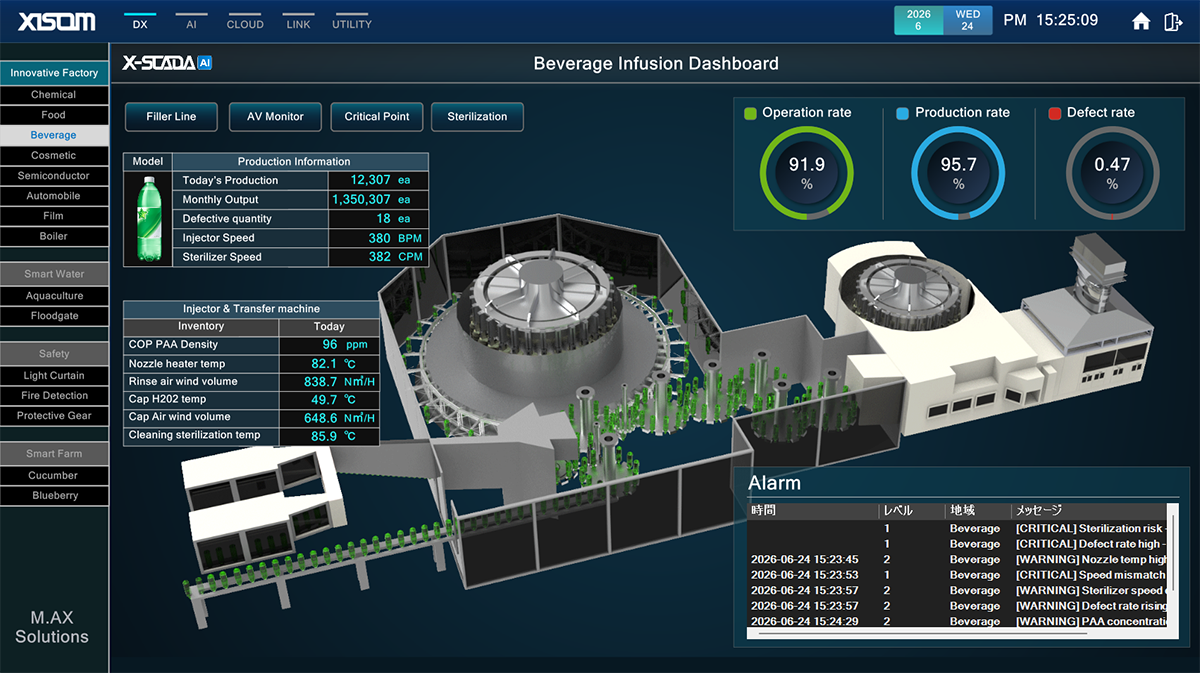Click the Operation rate 91.9% gauge
The height and width of the screenshot is (673, 1200).
click(x=807, y=172)
